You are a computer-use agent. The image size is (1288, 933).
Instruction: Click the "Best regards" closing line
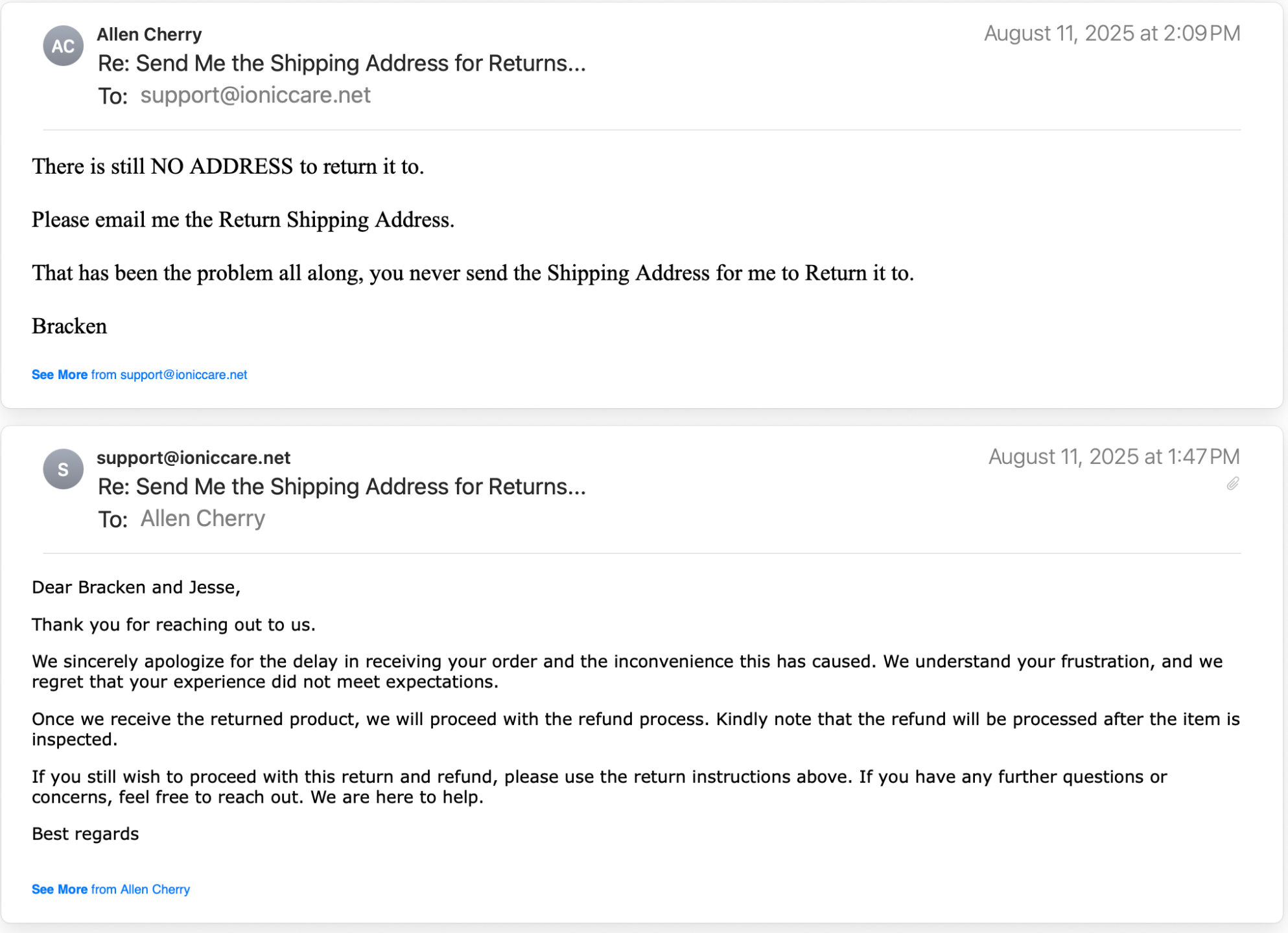[85, 834]
